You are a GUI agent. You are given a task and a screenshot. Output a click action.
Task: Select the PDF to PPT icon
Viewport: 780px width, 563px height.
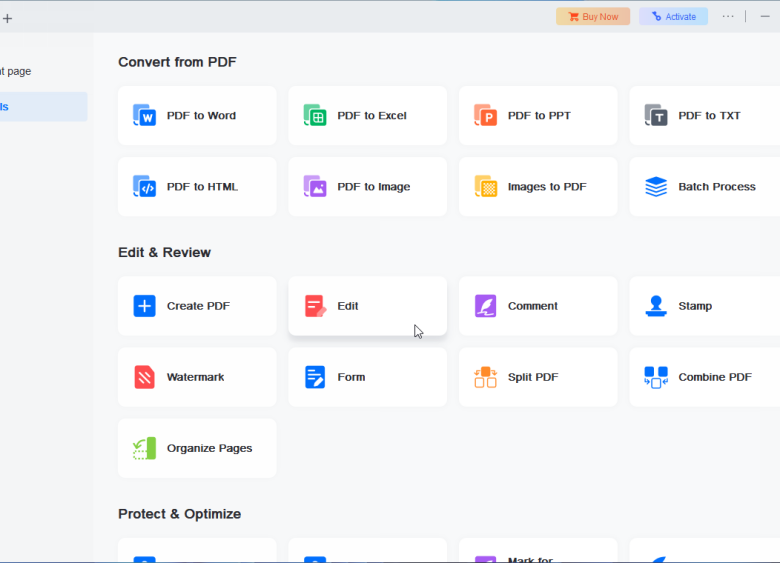pos(485,116)
